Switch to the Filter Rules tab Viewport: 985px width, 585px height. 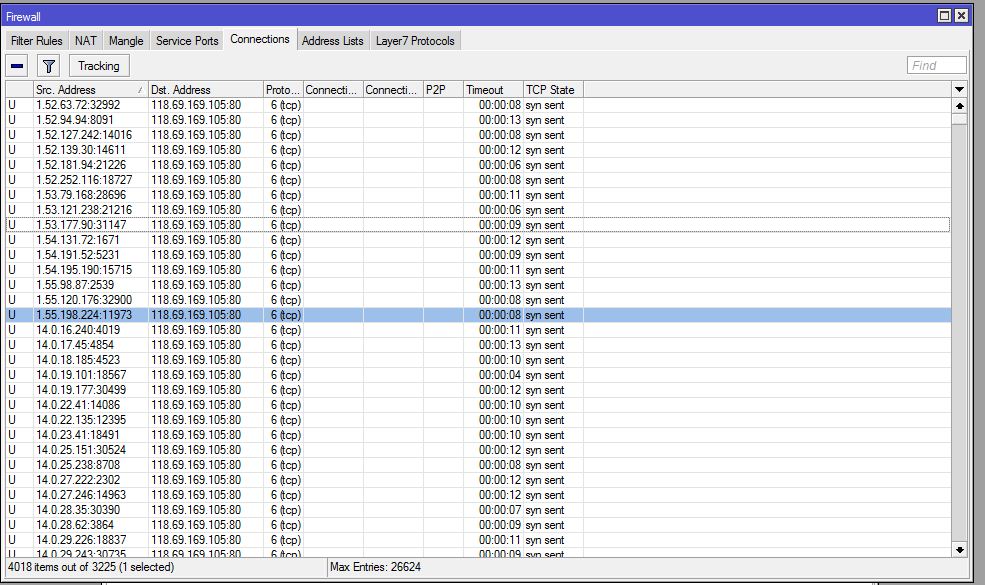click(x=36, y=41)
